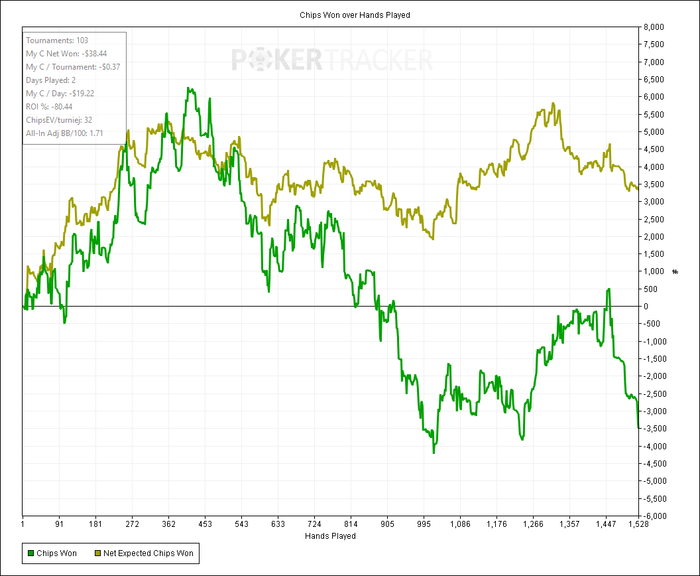Click the x-axis tick label 453

coord(205,524)
